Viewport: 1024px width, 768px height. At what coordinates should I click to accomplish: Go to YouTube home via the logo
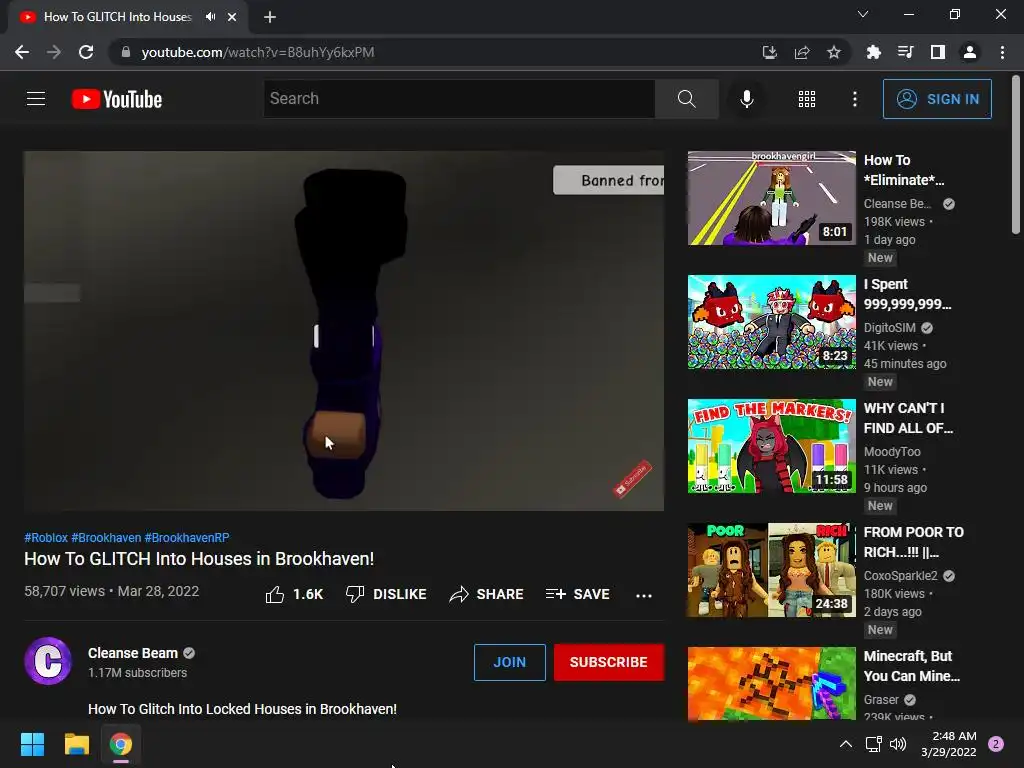click(x=117, y=99)
